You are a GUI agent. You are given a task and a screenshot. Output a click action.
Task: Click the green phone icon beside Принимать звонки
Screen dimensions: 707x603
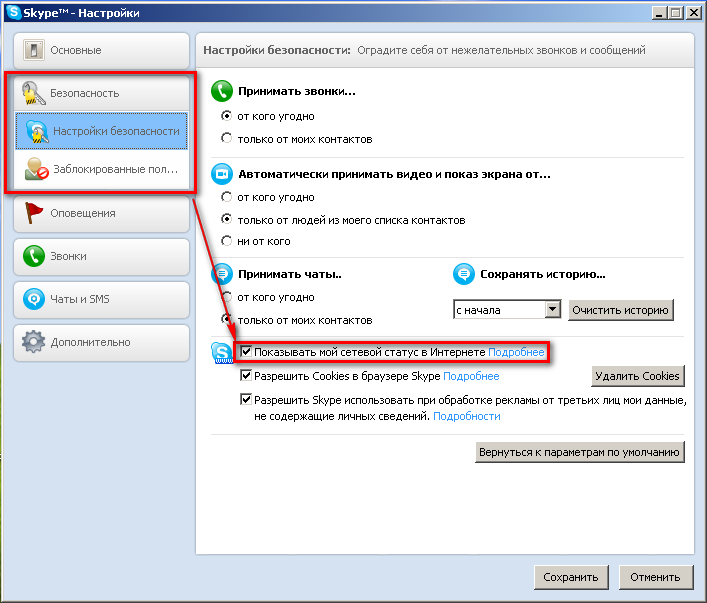222,91
